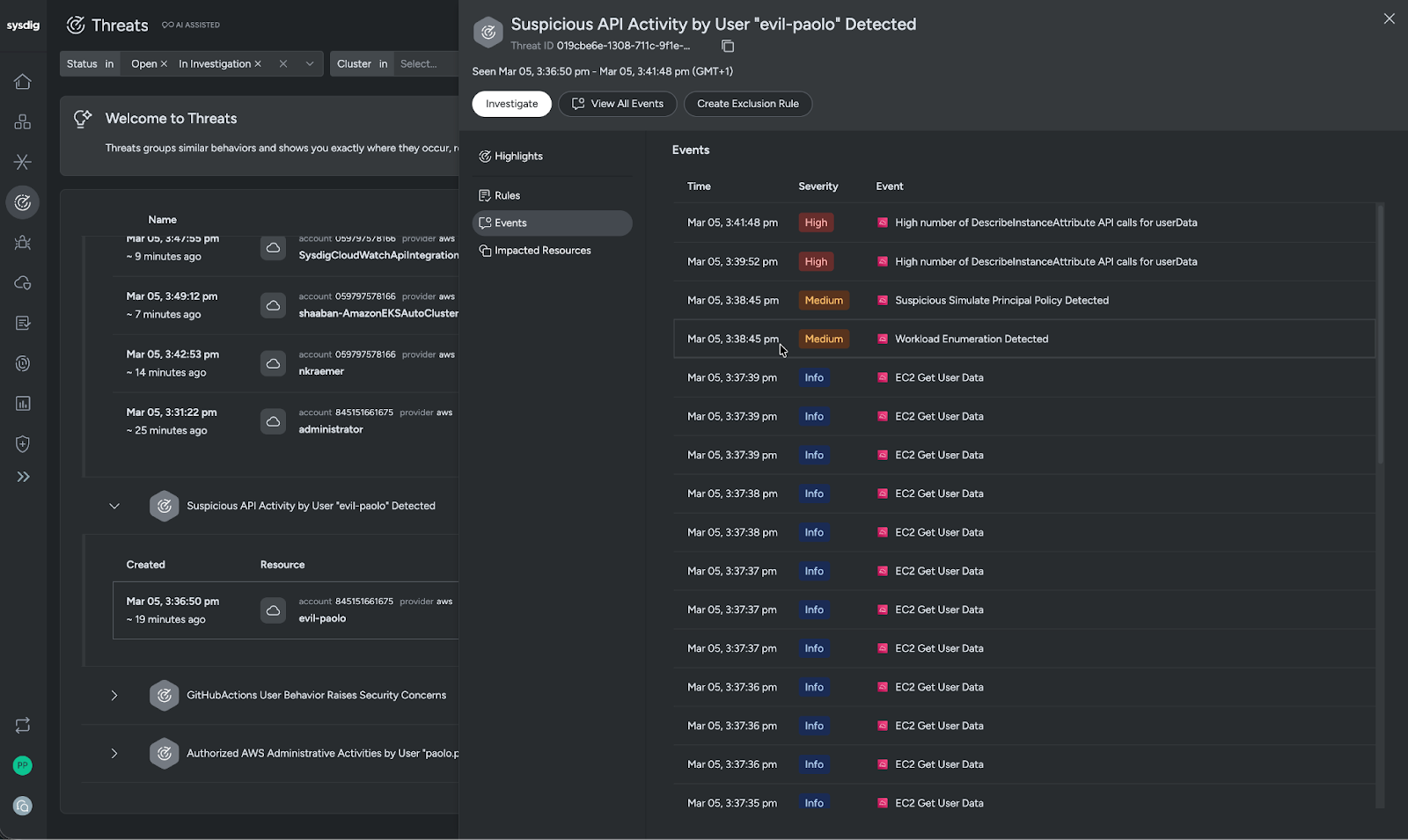The width and height of the screenshot is (1408, 840).
Task: Open the bug Vulnerabilities icon in sidebar
Action: click(23, 243)
